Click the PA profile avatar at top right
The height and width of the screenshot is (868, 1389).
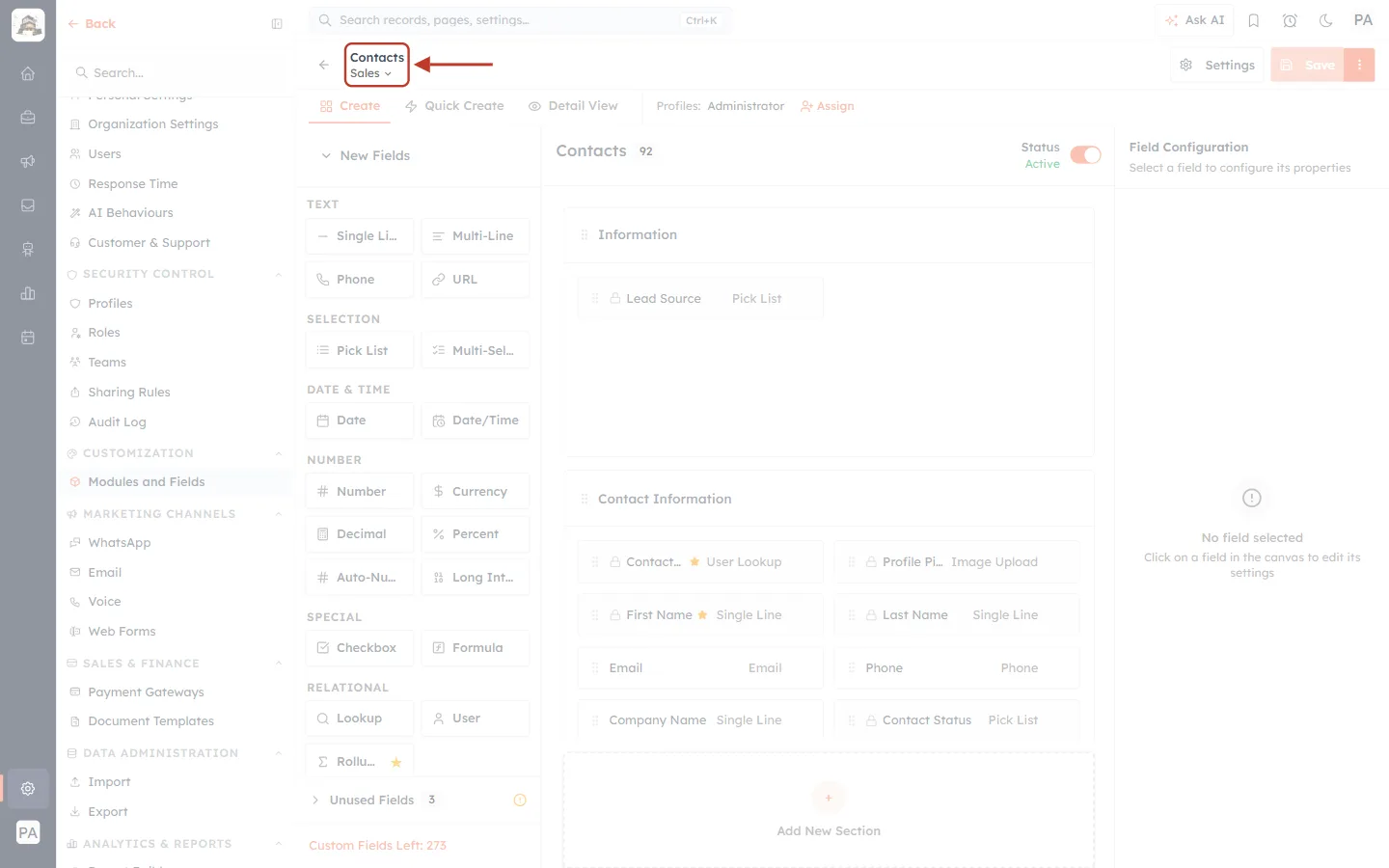coord(1363,20)
